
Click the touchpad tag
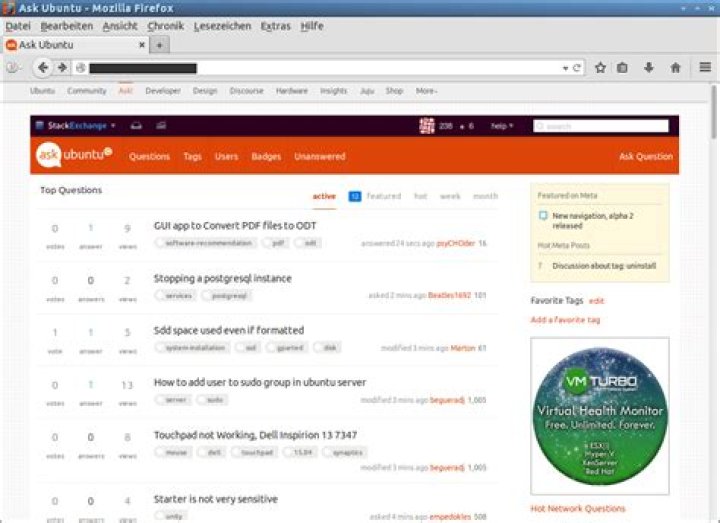254,453
